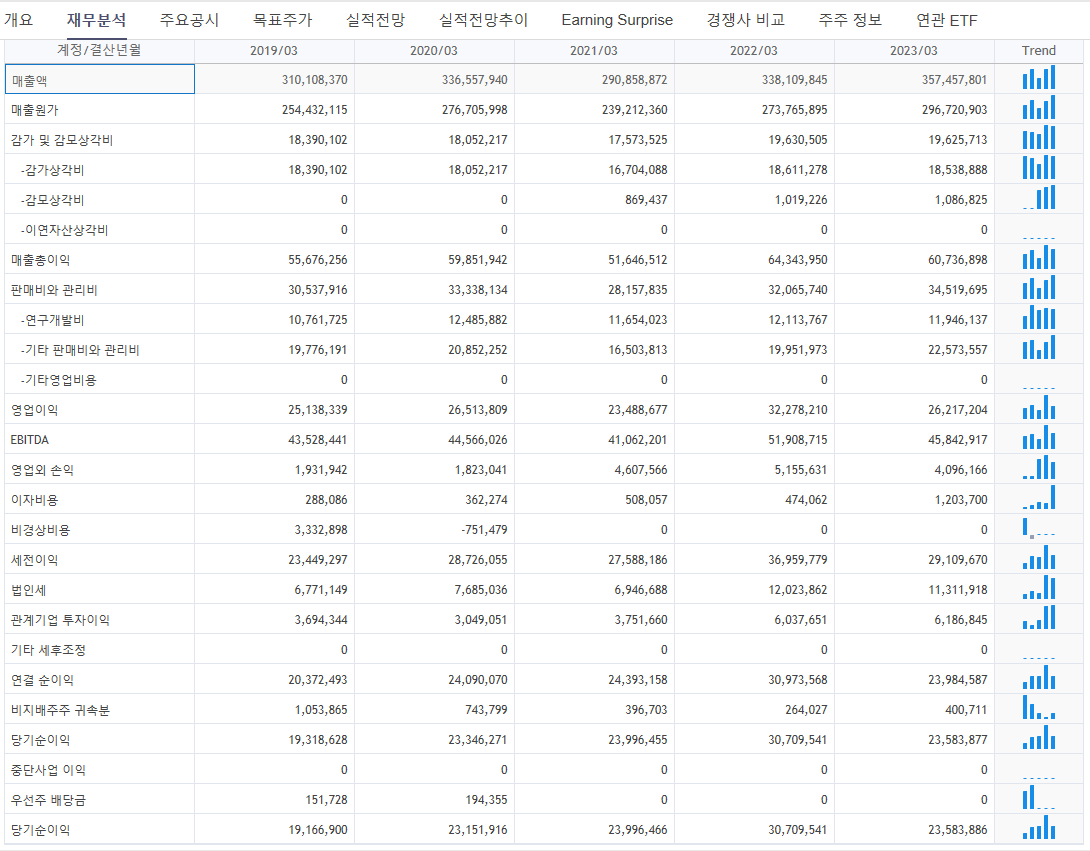
Task: Click the 계정/결산년월 header cell
Action: pyautogui.click(x=99, y=51)
